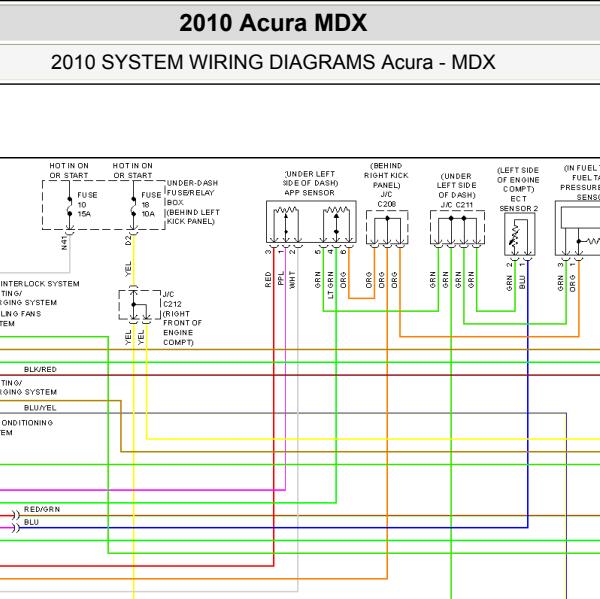Image resolution: width=600 pixels, height=599 pixels.
Task: Click the 'BLU/YEL' wire color label
Action: [x=40, y=408]
